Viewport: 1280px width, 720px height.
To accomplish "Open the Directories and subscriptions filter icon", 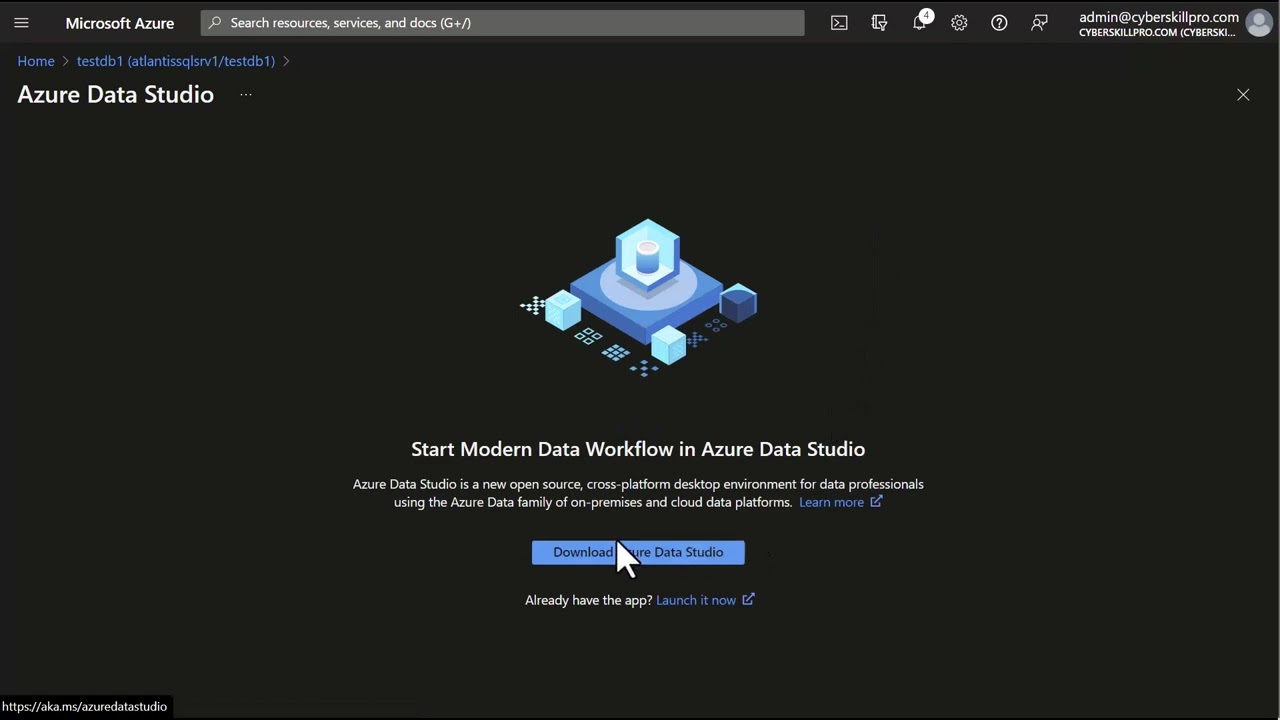I will coord(879,23).
